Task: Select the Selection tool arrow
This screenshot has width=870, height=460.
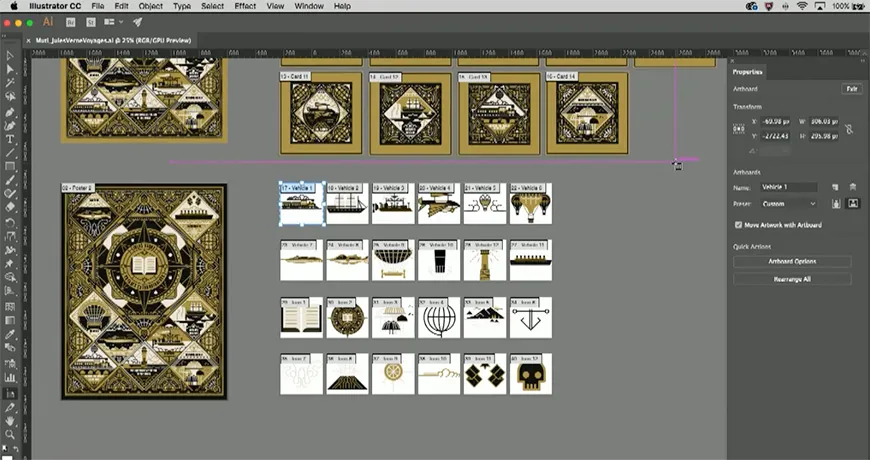Action: 10,55
